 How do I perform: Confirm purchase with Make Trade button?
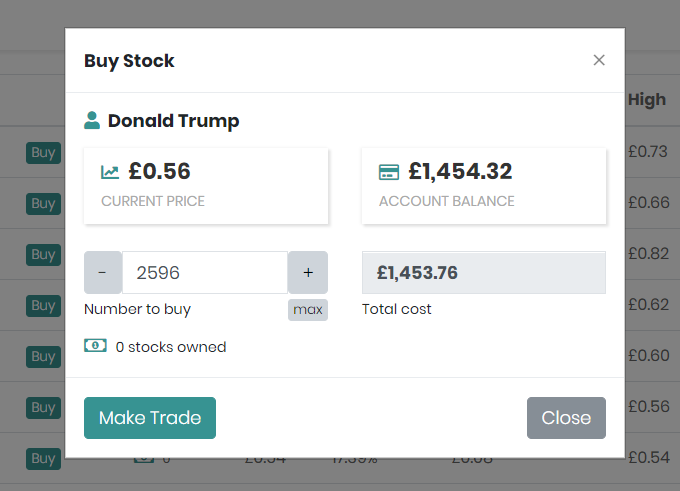(x=150, y=418)
